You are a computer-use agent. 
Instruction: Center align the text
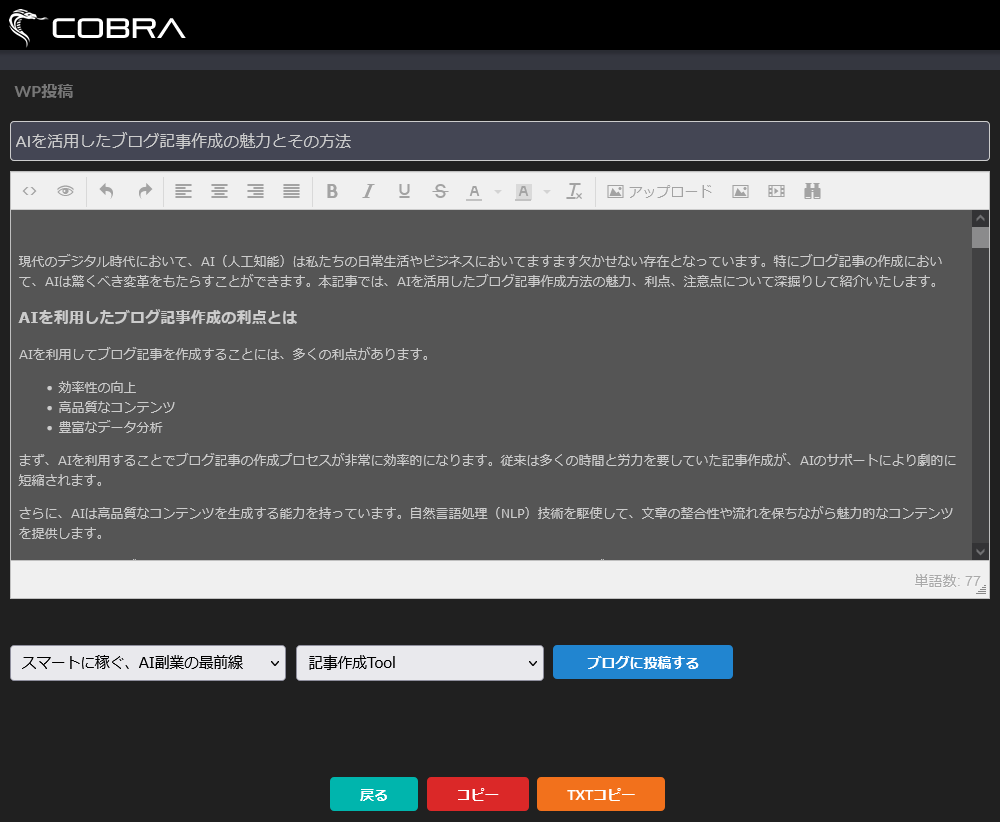(219, 191)
